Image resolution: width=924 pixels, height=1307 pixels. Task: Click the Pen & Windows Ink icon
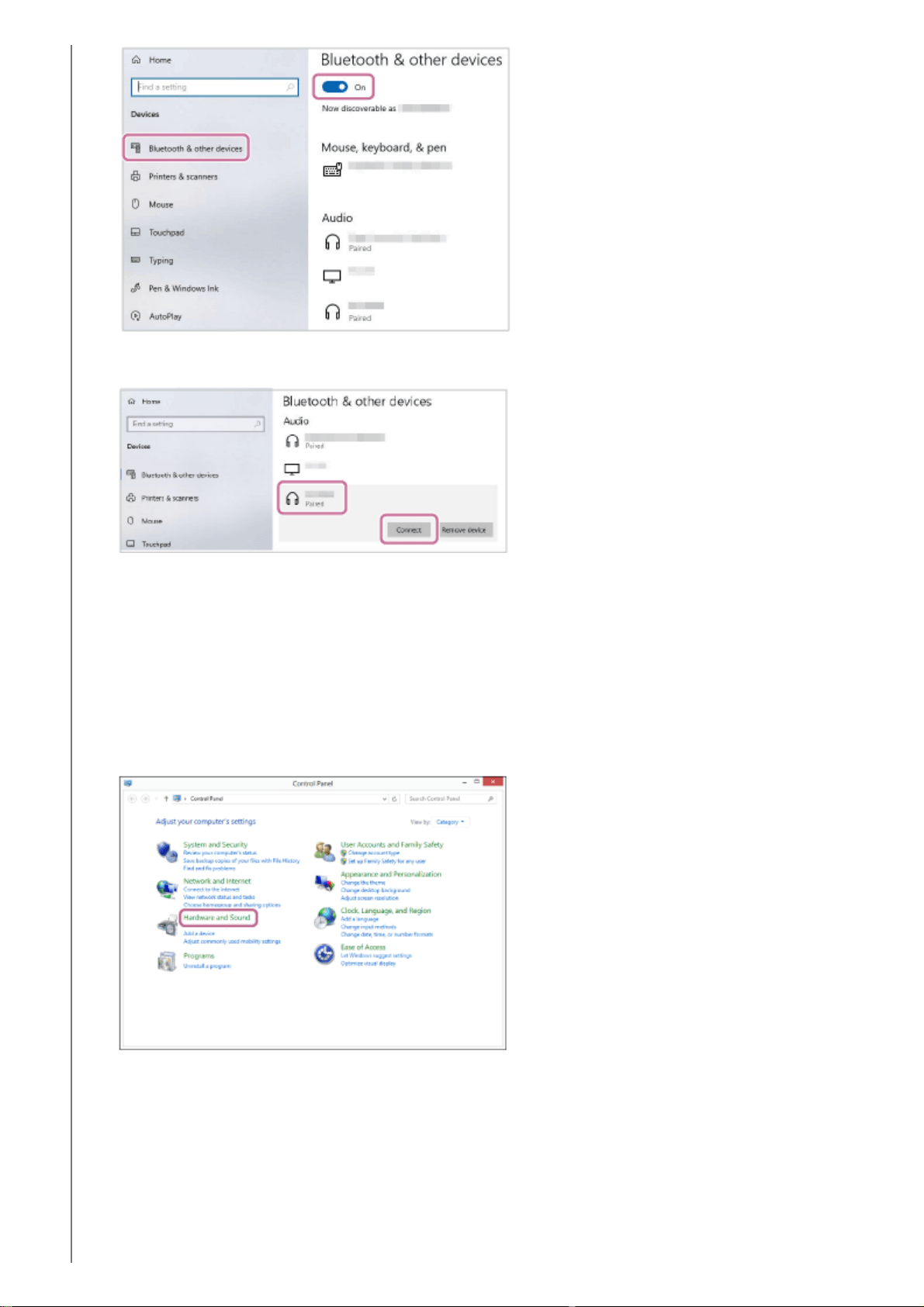(x=136, y=289)
